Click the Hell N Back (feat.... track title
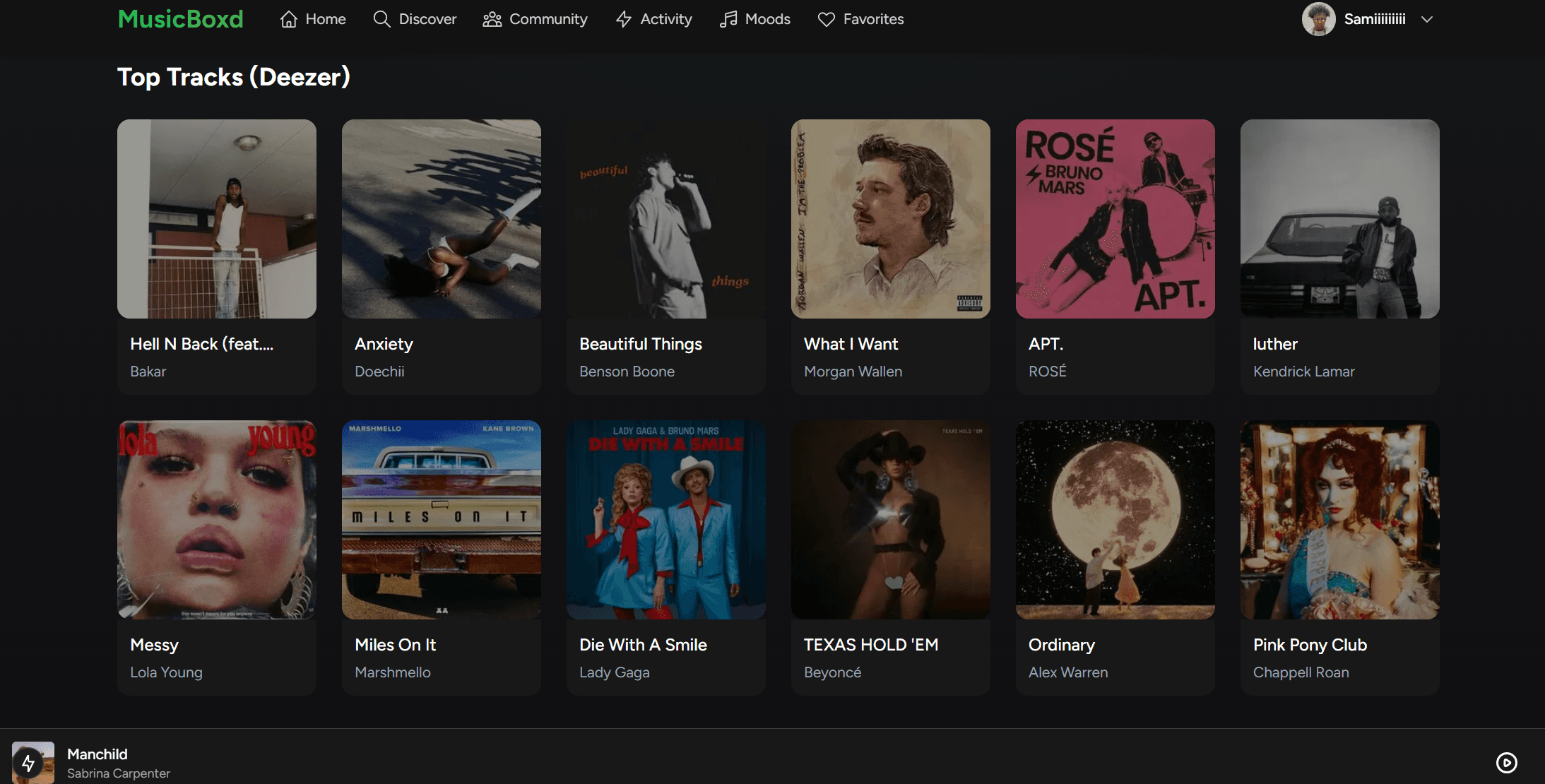The width and height of the screenshot is (1545, 784). click(202, 344)
